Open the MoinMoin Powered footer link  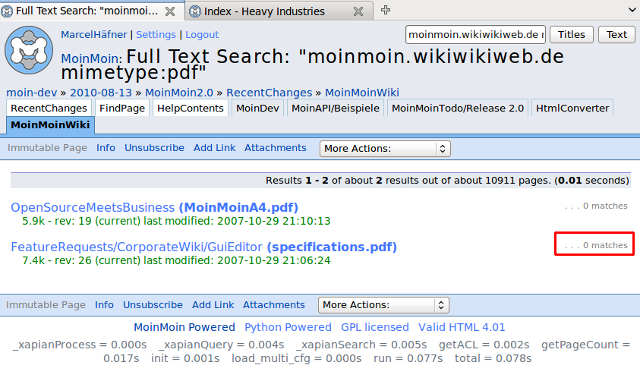pos(184,328)
